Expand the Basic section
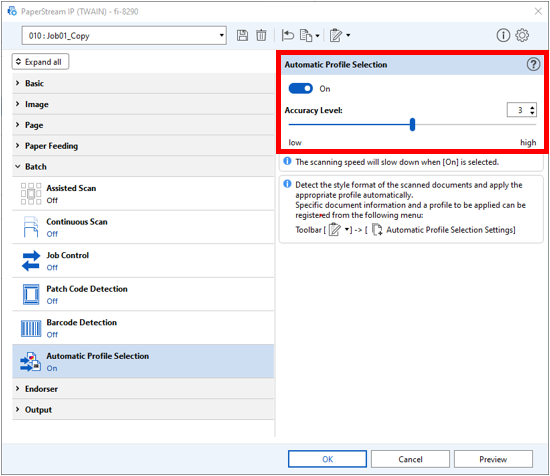Image resolution: width=550 pixels, height=476 pixels. (x=143, y=83)
